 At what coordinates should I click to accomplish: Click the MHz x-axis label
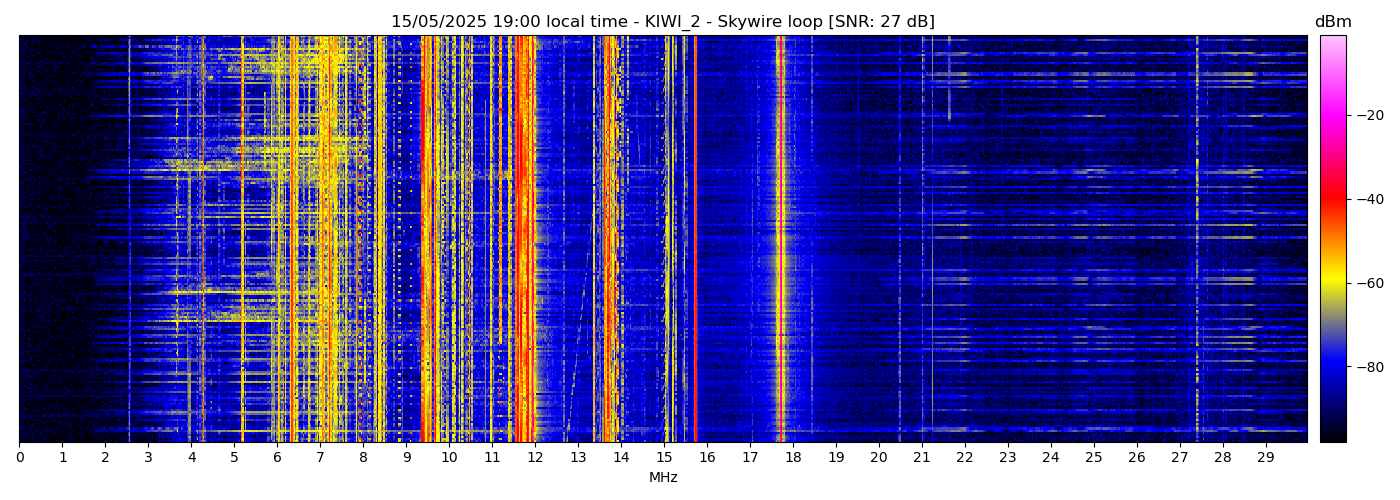coord(663,478)
